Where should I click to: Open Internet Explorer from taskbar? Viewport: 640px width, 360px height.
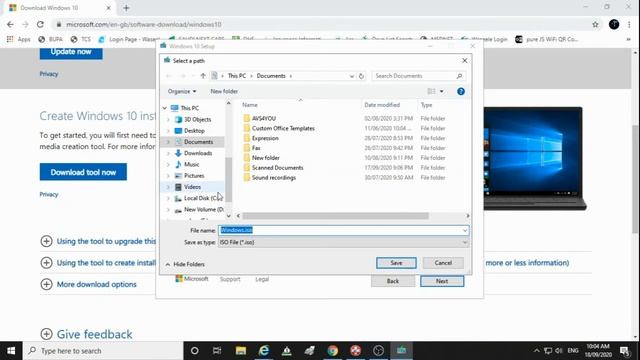tap(264, 351)
